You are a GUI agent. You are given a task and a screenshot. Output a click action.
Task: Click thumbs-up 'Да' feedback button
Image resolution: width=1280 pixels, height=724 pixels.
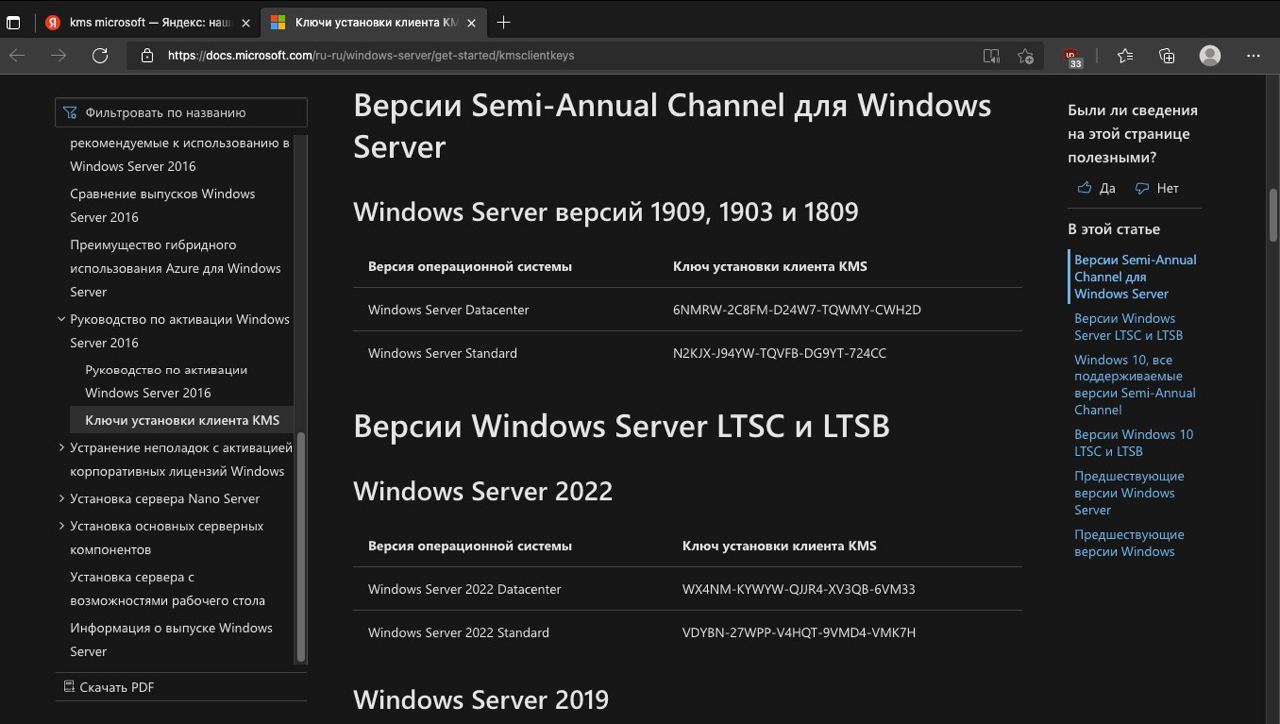tap(1096, 188)
